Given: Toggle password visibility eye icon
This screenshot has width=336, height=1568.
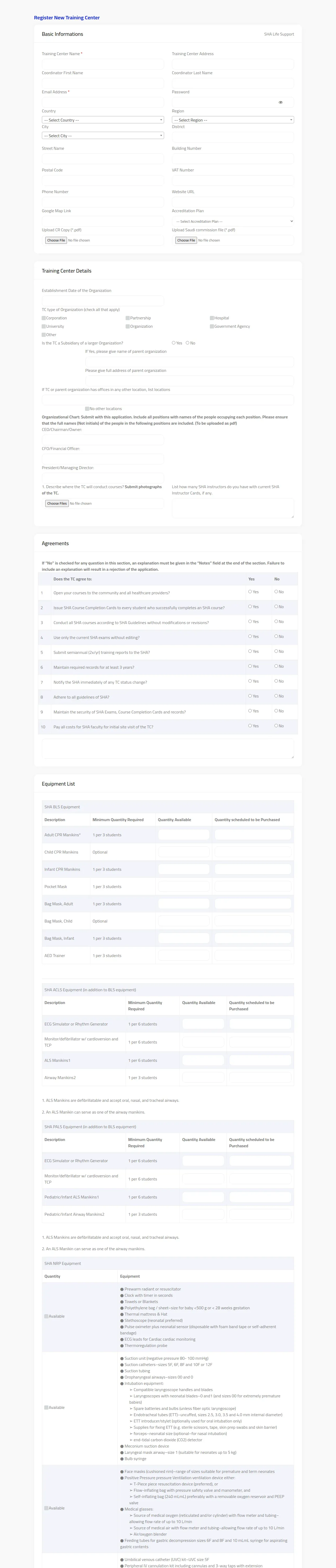Looking at the screenshot, I should coord(281,102).
